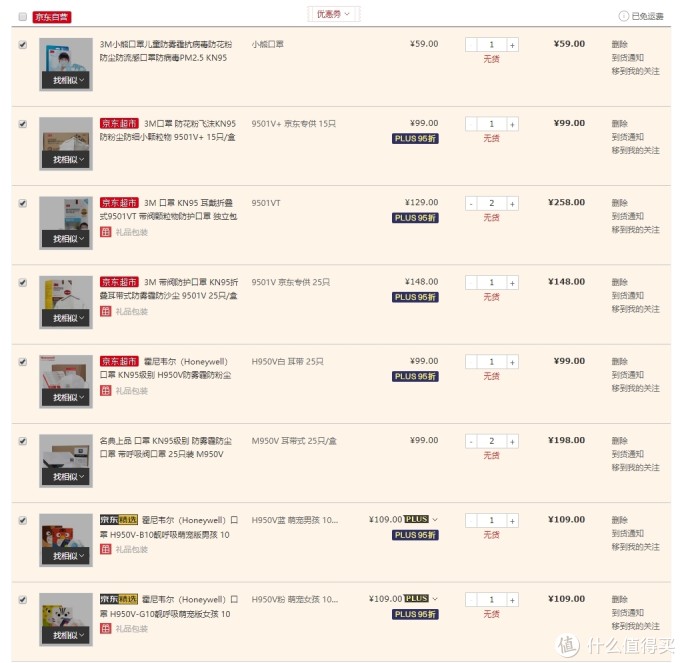This screenshot has height=663, width=680.
Task: Increase quantity of H950V白 耳带 mask
Action: 512,363
